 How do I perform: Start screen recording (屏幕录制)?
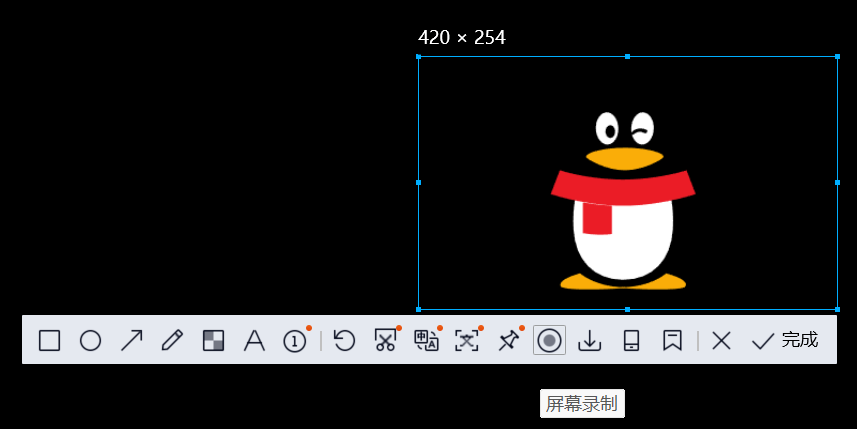(x=549, y=340)
